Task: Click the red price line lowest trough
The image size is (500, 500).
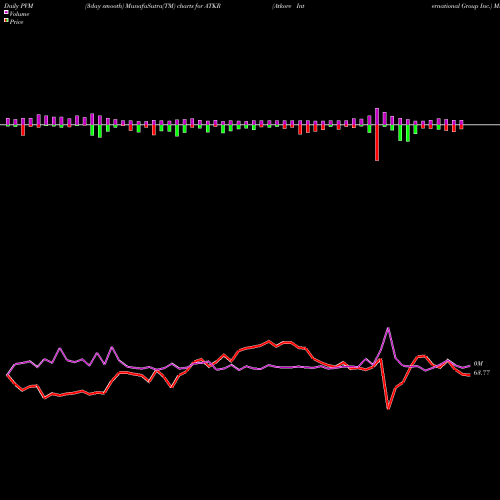Action: point(388,408)
